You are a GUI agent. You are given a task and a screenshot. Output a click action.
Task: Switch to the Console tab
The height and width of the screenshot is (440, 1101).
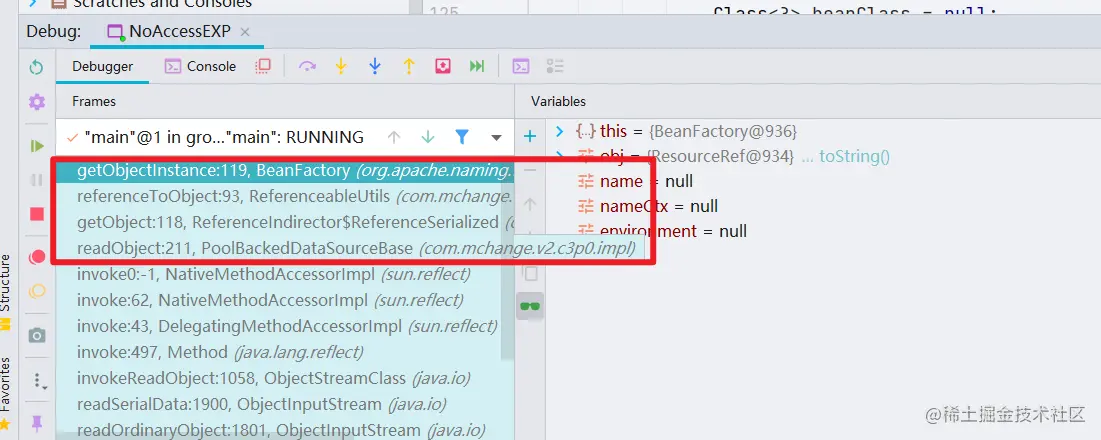pyautogui.click(x=200, y=67)
